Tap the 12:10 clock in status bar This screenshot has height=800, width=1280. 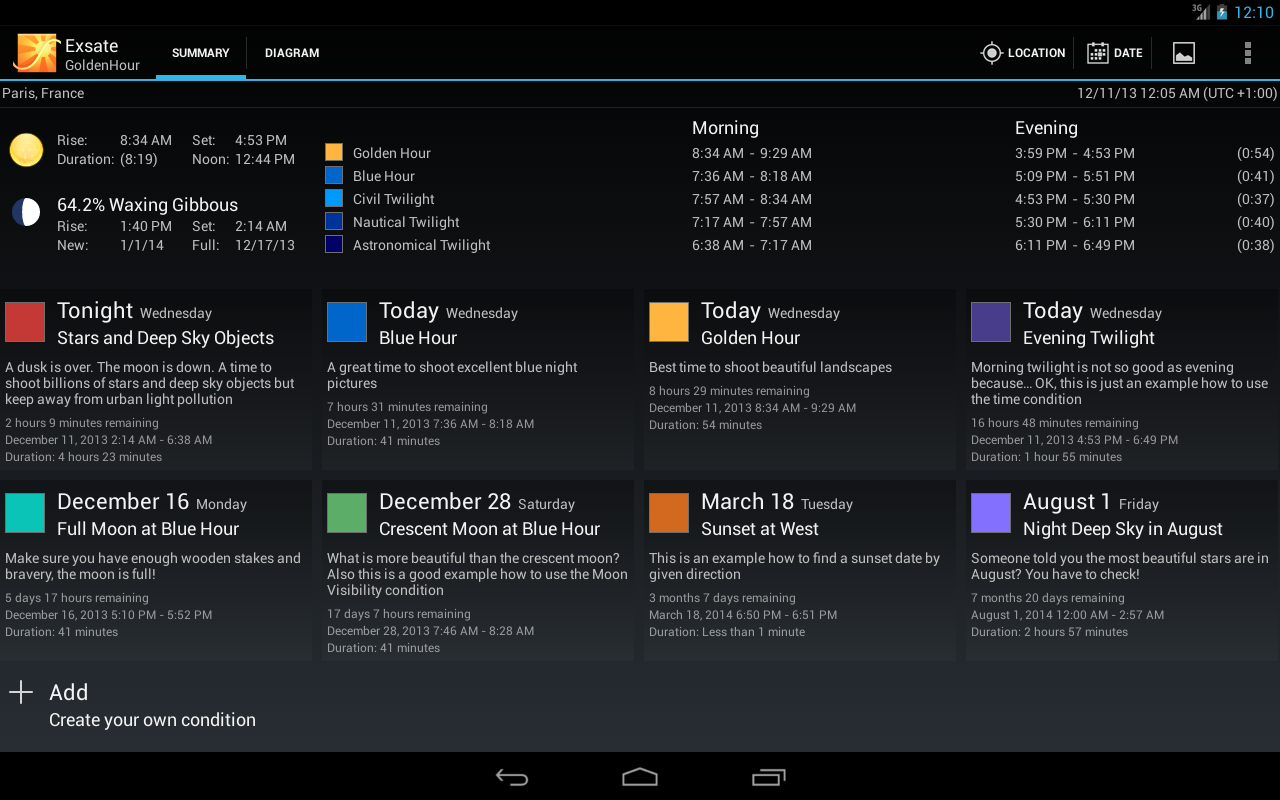(x=1254, y=12)
